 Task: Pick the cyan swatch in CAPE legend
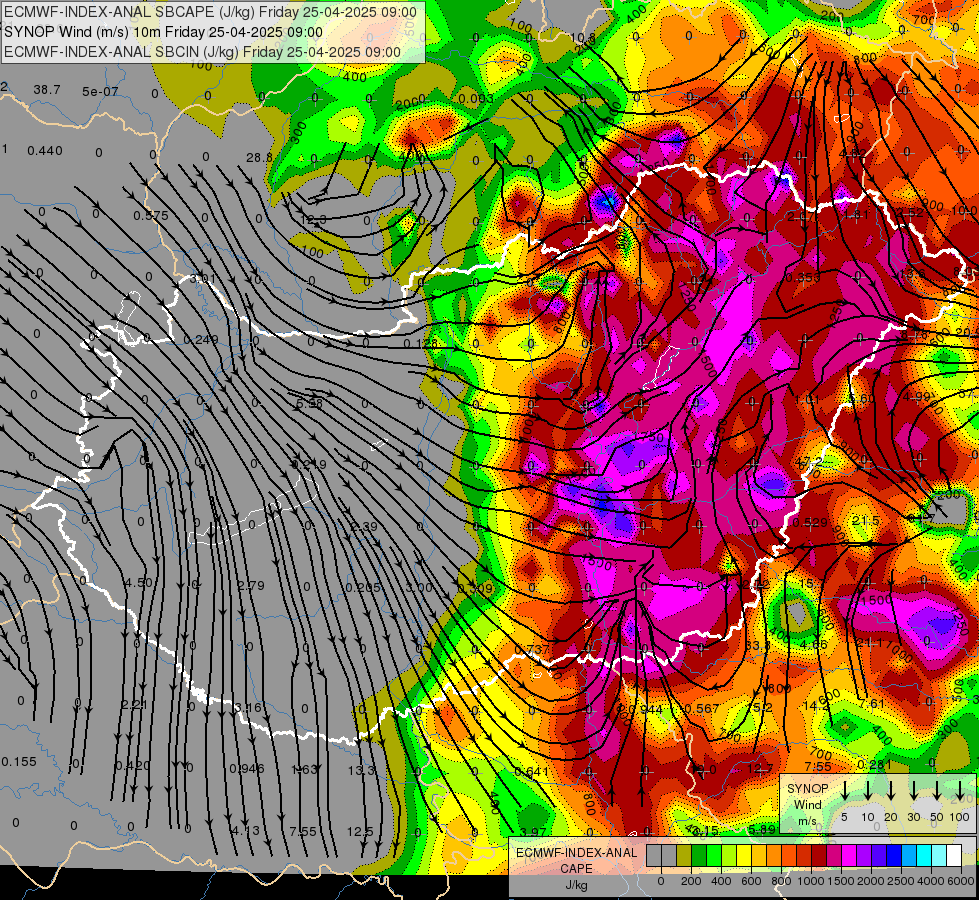[923, 856]
